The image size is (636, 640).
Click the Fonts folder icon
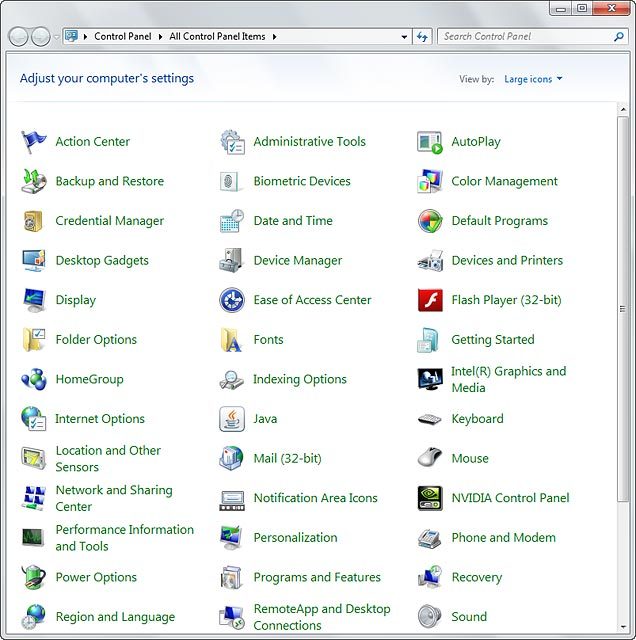[x=231, y=340]
